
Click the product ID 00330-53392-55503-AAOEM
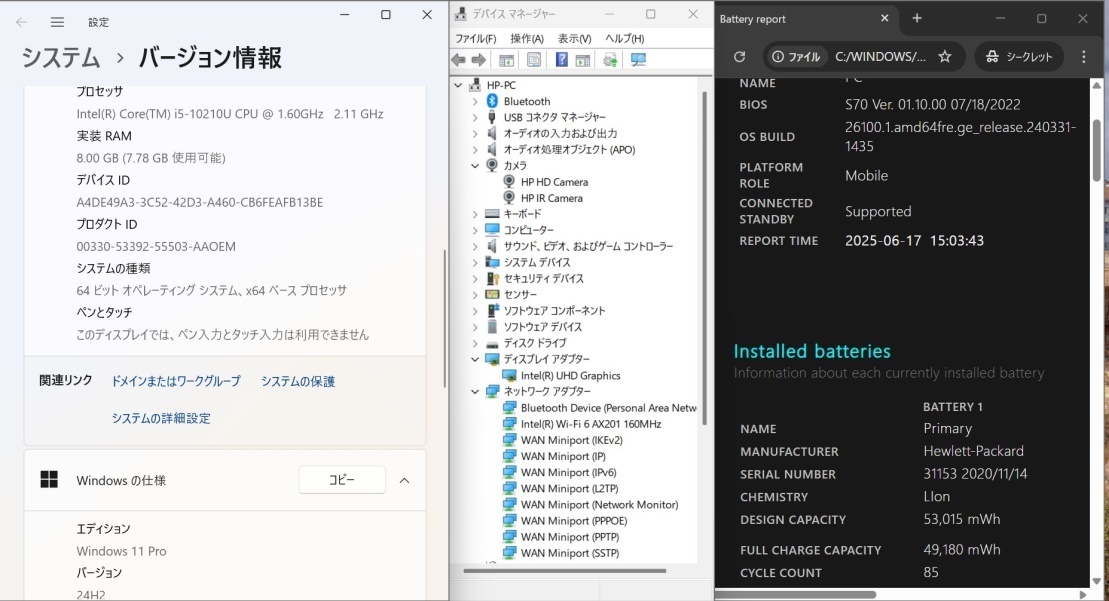click(x=156, y=247)
